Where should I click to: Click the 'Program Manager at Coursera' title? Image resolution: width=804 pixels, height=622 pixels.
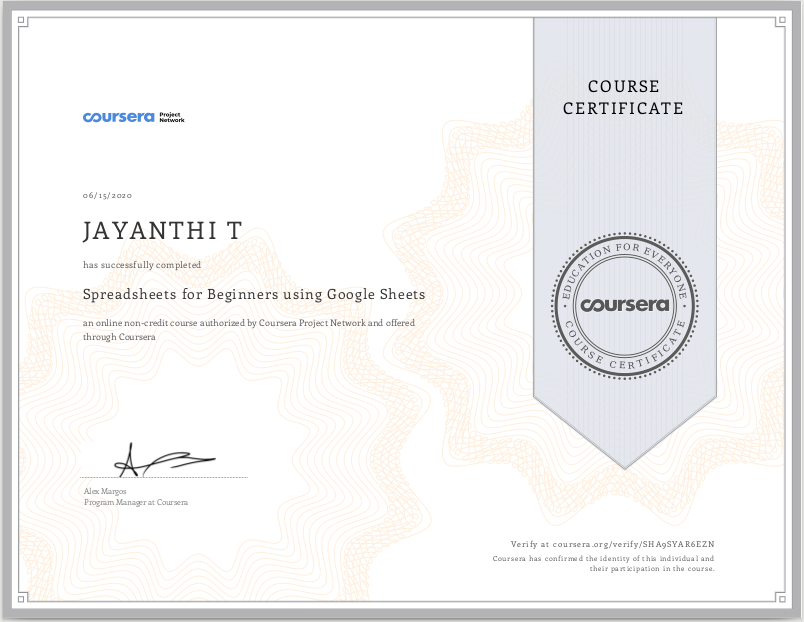point(136,502)
